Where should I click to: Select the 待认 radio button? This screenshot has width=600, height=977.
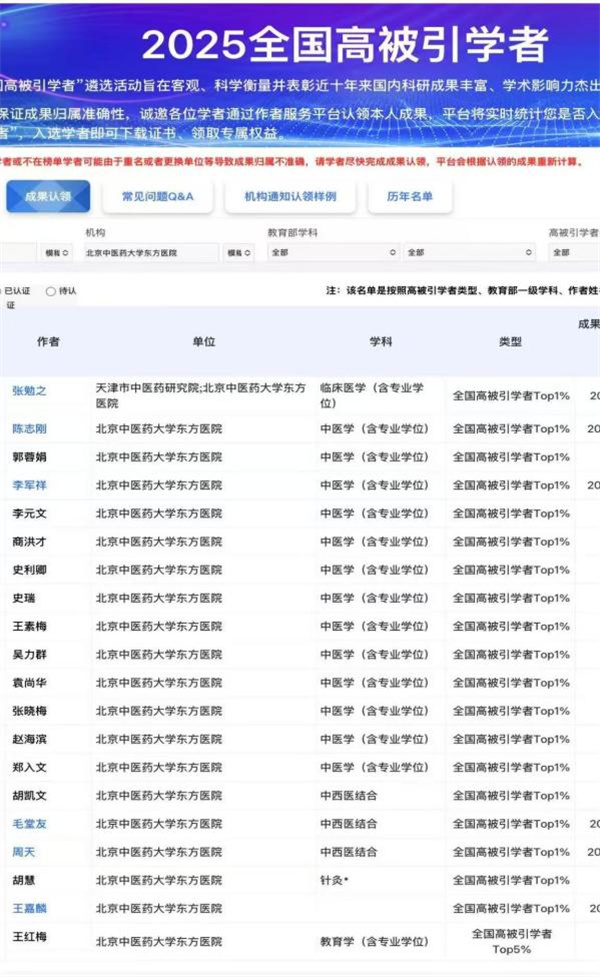coord(52,291)
